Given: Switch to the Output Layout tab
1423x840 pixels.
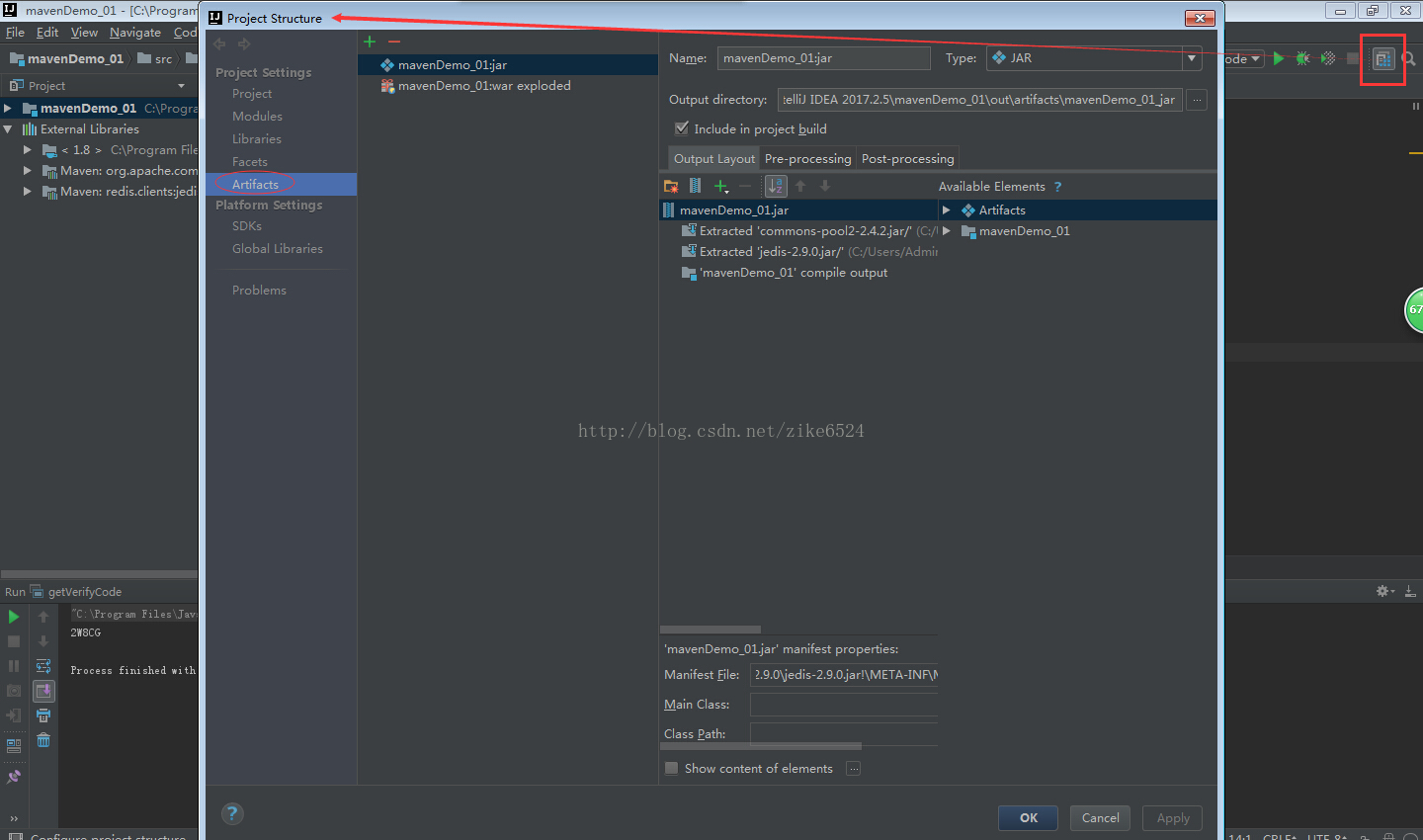Looking at the screenshot, I should pos(714,158).
